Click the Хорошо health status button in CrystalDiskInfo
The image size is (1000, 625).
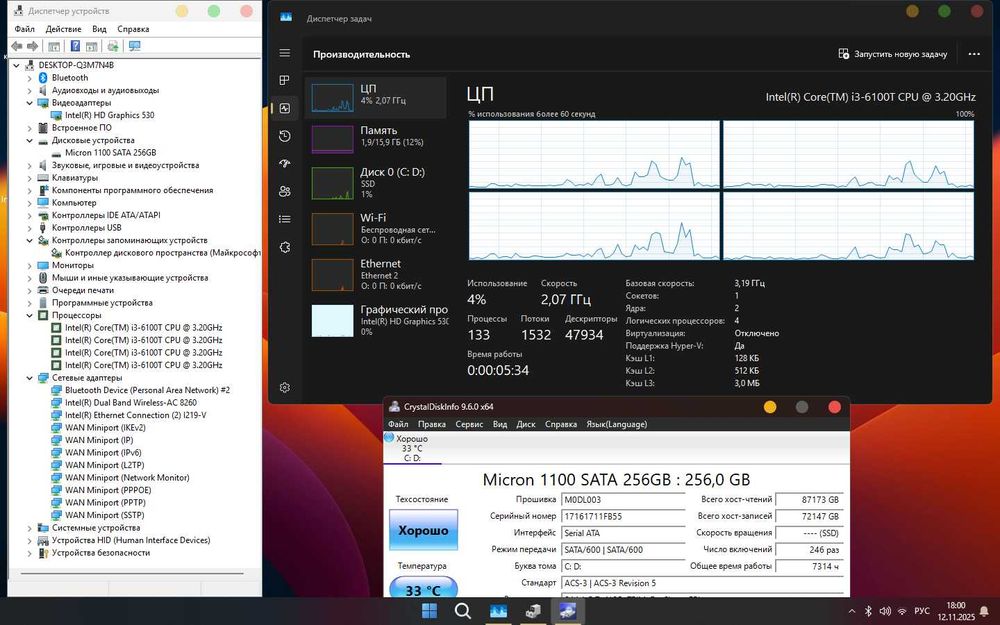(423, 530)
